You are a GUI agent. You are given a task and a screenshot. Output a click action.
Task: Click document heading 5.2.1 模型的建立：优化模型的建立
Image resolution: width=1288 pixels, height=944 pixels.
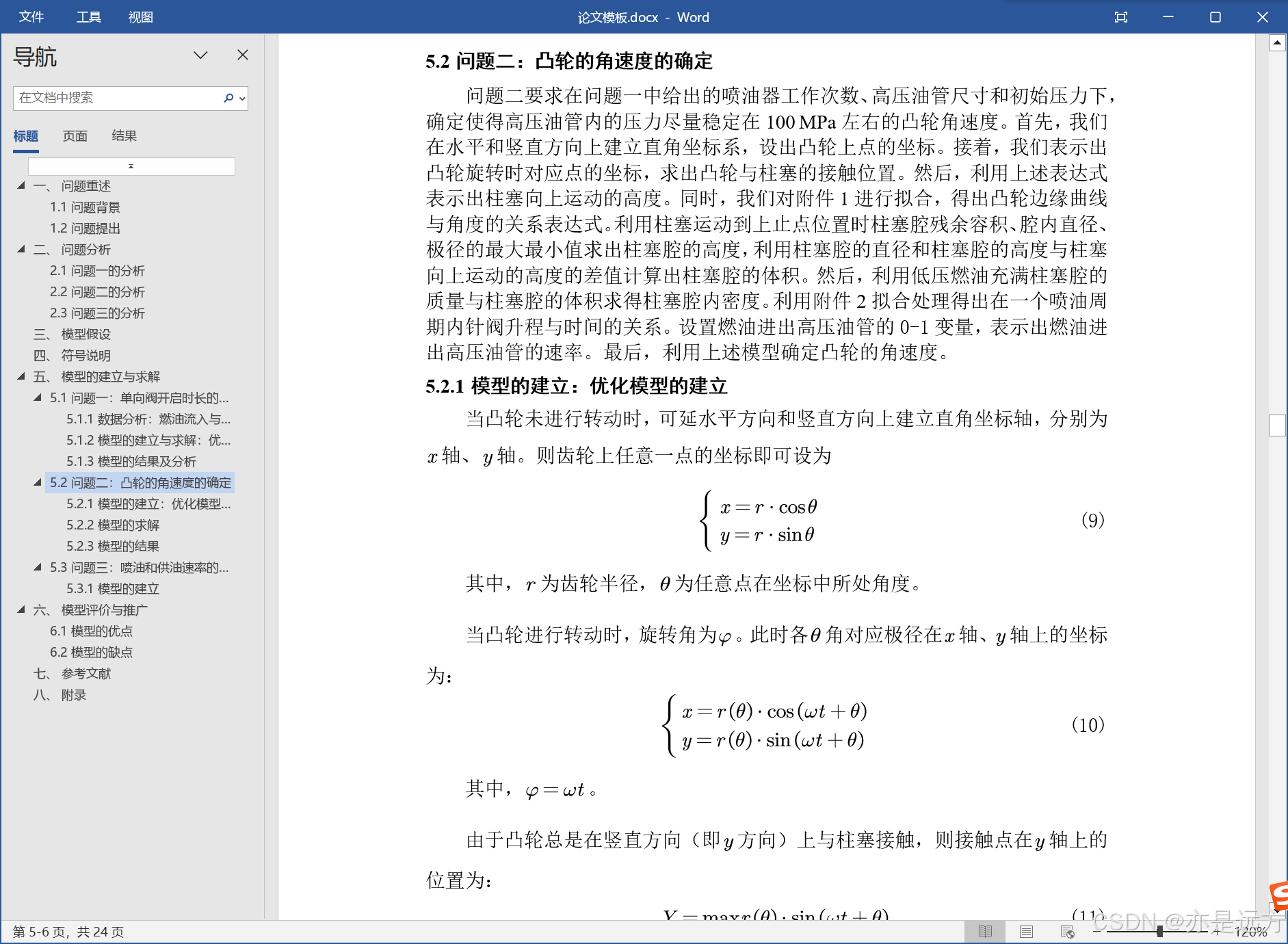(x=576, y=386)
